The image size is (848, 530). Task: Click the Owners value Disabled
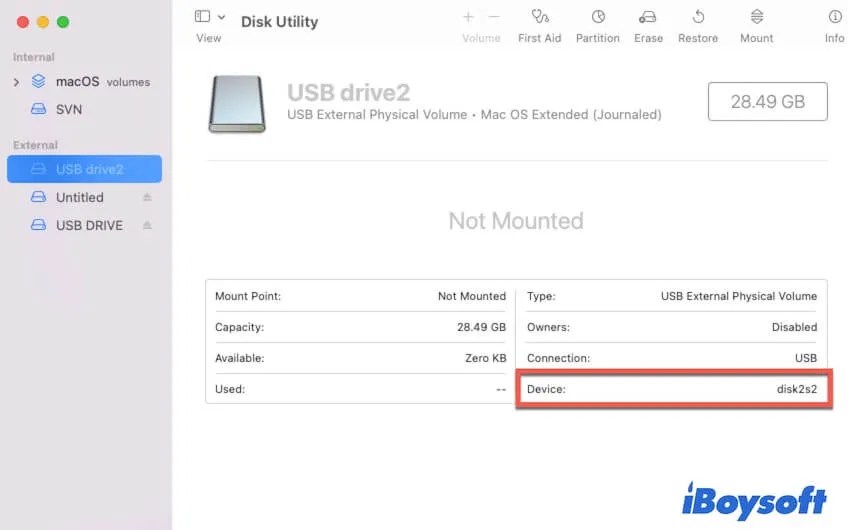pos(794,327)
